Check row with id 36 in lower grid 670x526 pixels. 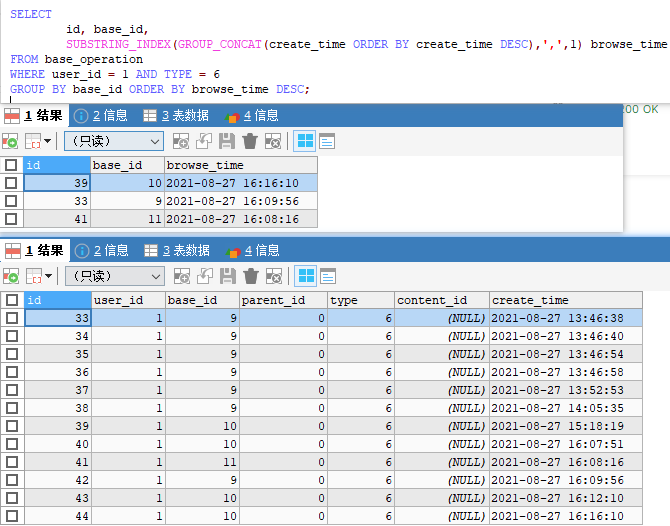[12, 372]
